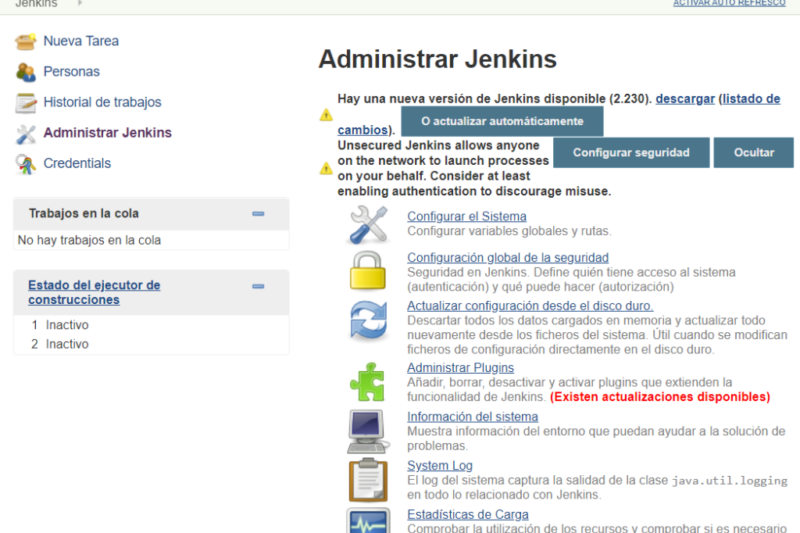Open Información del sistema link

[x=472, y=417]
